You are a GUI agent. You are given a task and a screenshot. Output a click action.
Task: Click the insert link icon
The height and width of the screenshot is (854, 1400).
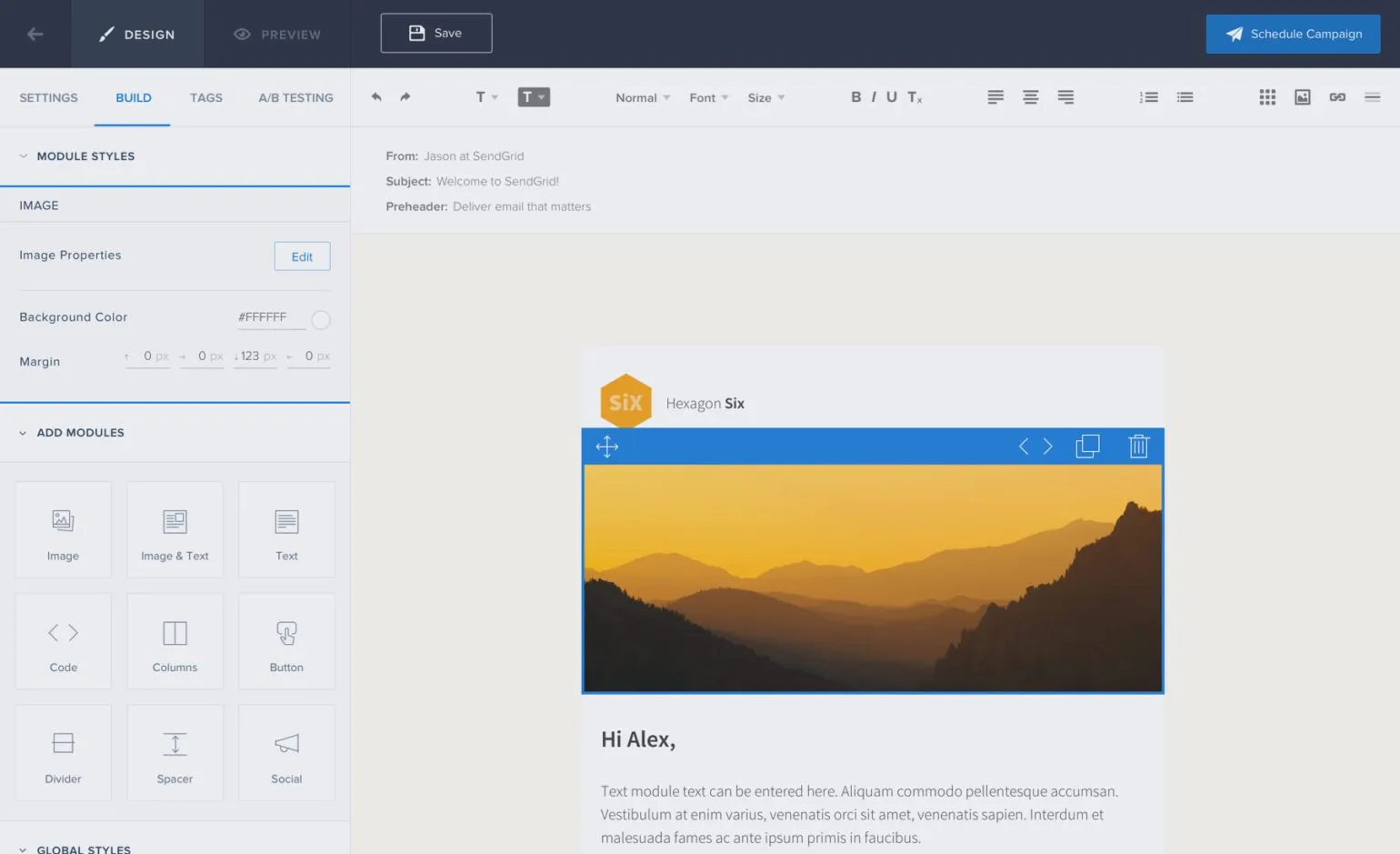(1337, 96)
